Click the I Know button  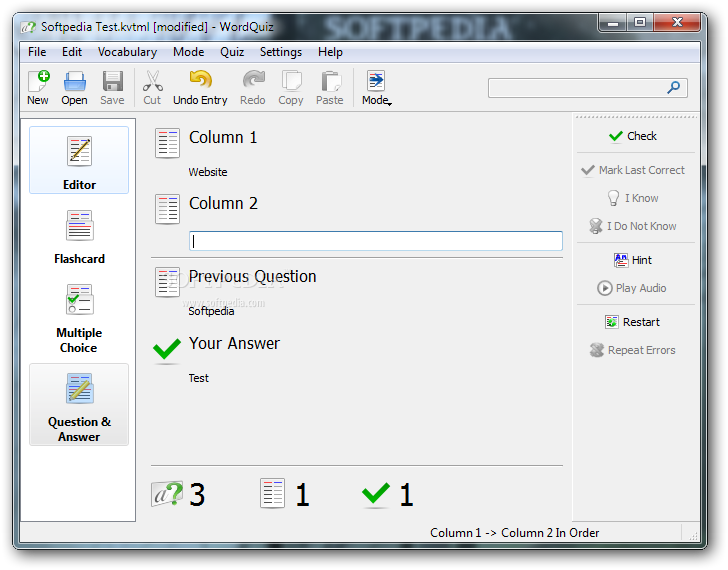pos(633,198)
